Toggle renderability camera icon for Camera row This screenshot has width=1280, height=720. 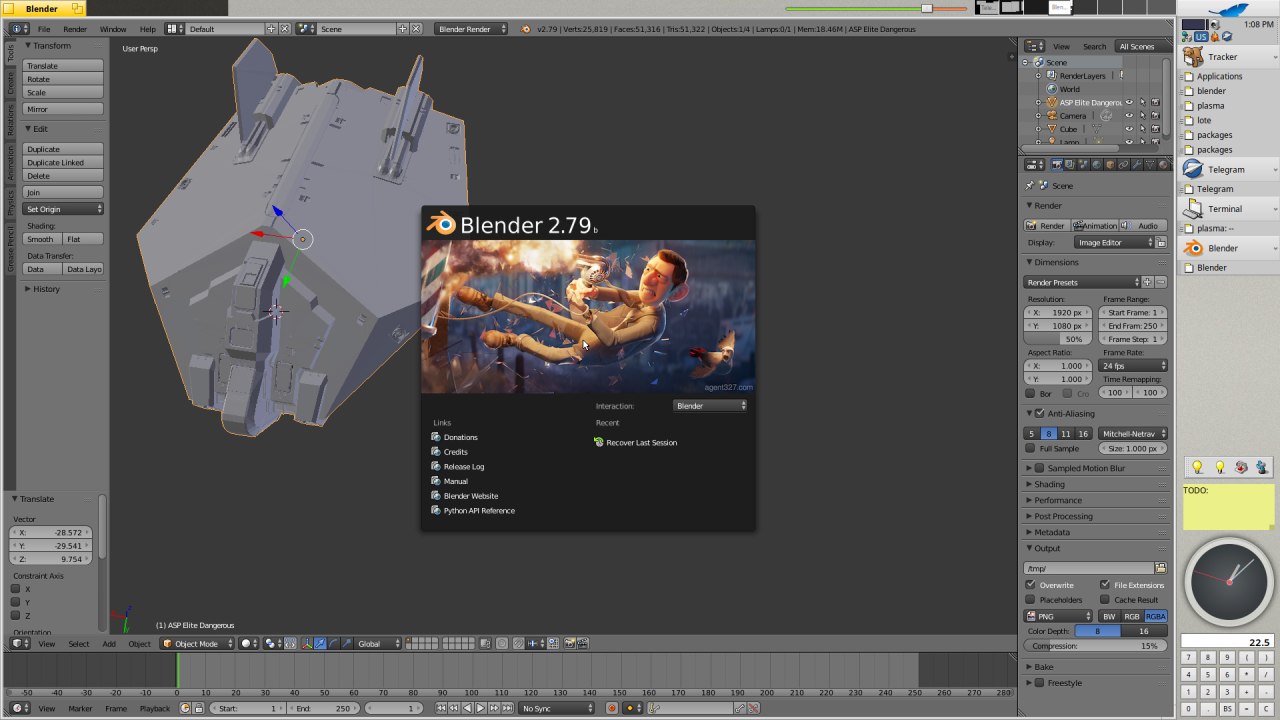point(1155,115)
